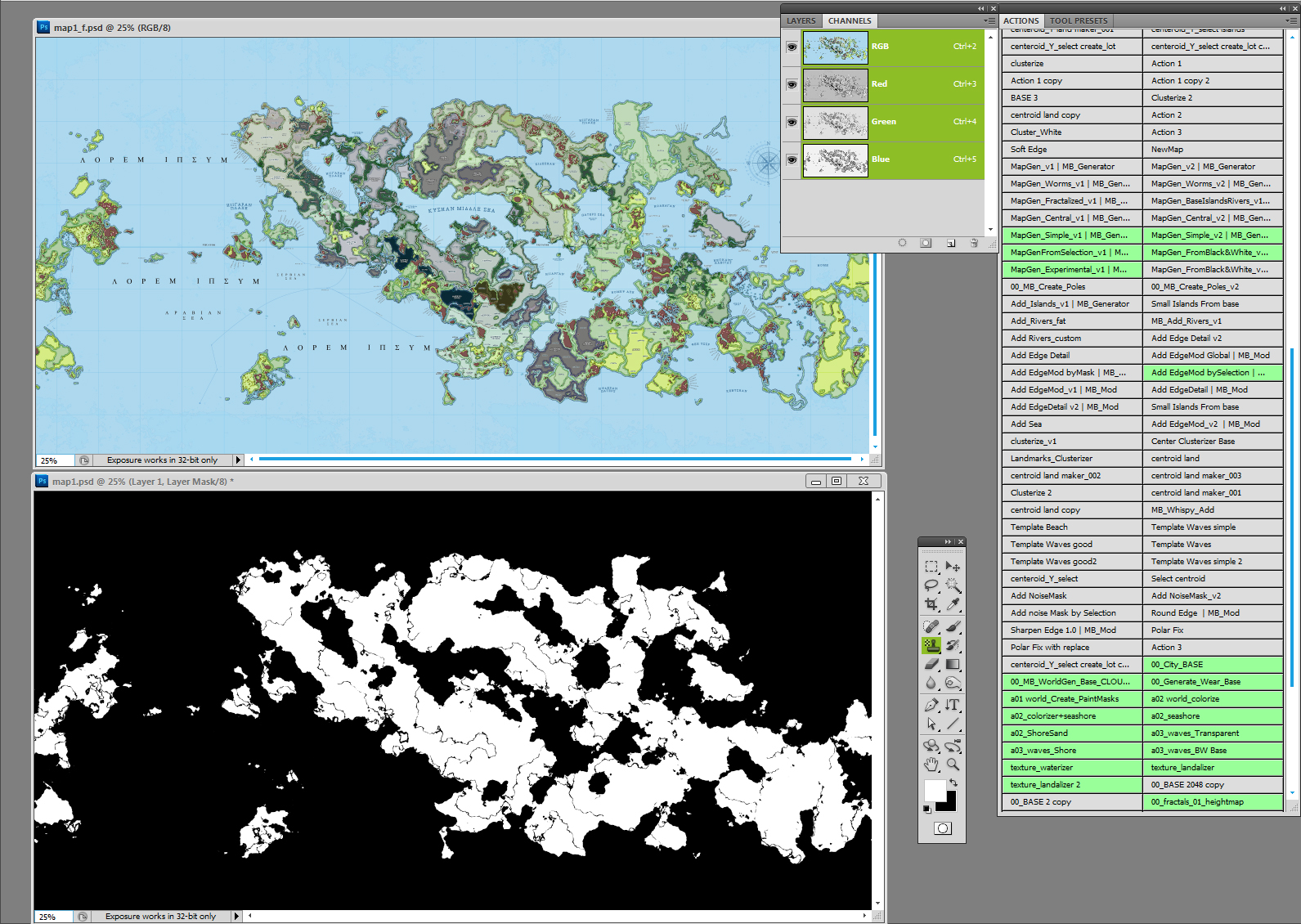1301x924 pixels.
Task: Select the Healing Brush tool
Action: 931,626
